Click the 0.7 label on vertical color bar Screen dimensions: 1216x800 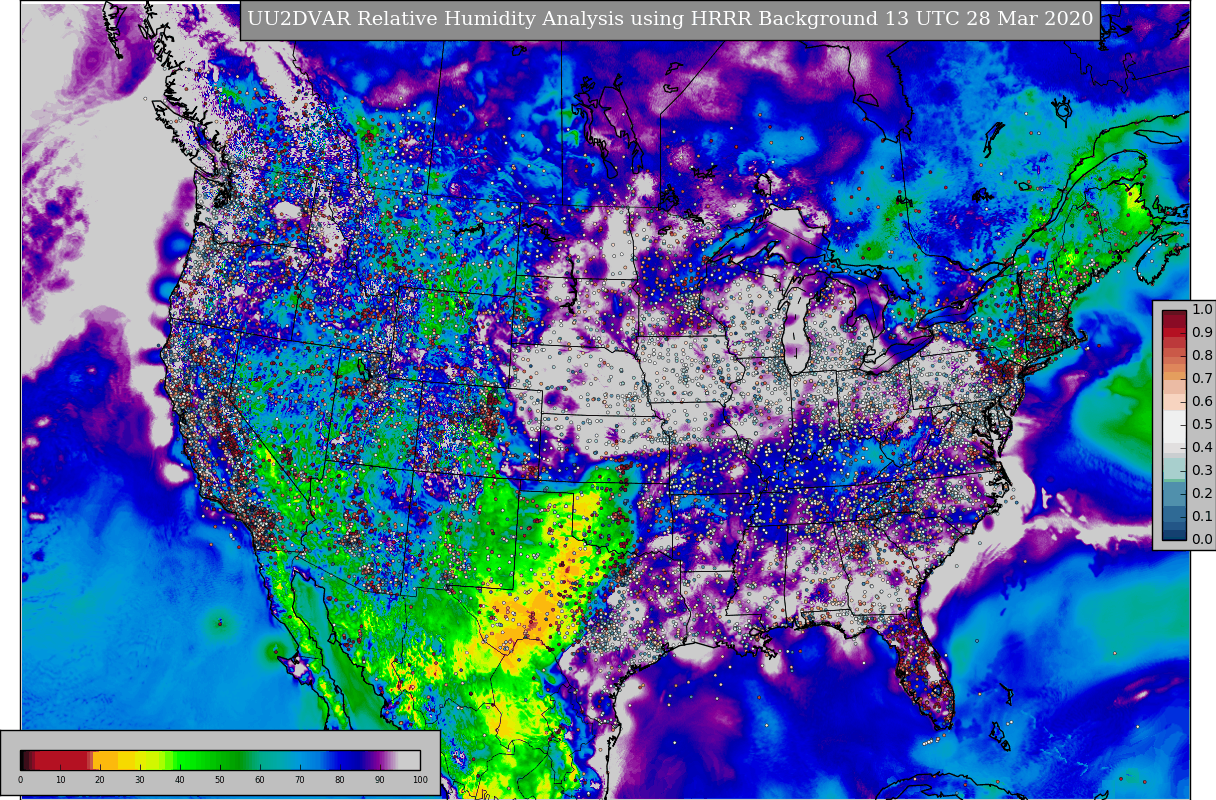(1201, 378)
